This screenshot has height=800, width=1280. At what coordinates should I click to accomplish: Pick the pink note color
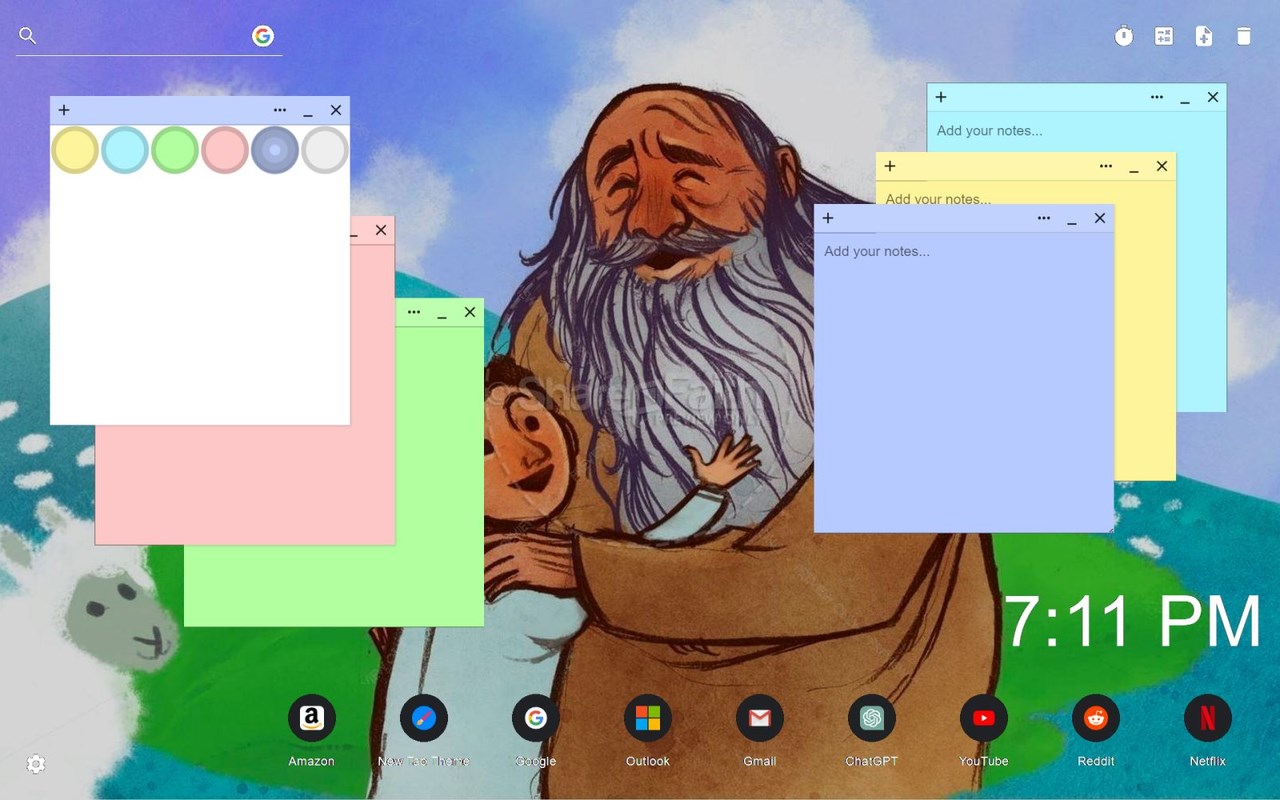[225, 150]
